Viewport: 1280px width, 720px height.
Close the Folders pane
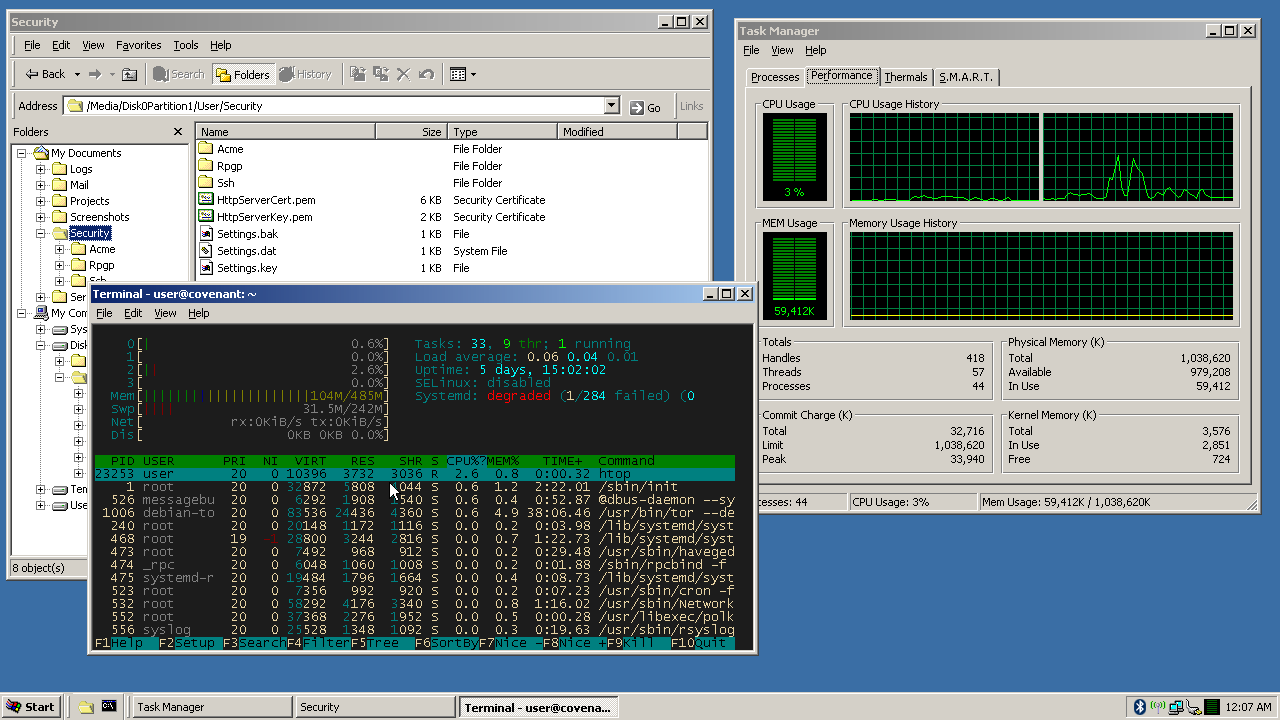coord(178,132)
